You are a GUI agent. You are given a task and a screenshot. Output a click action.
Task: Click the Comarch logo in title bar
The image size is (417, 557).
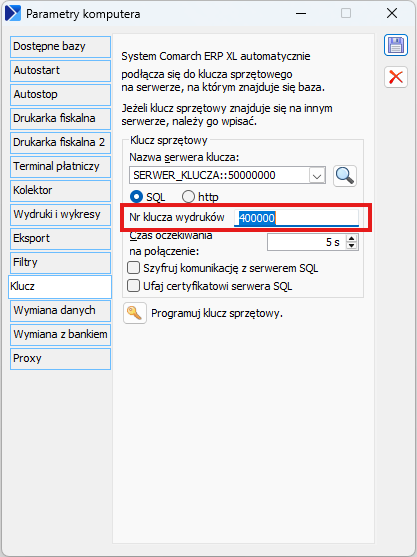[x=13, y=13]
